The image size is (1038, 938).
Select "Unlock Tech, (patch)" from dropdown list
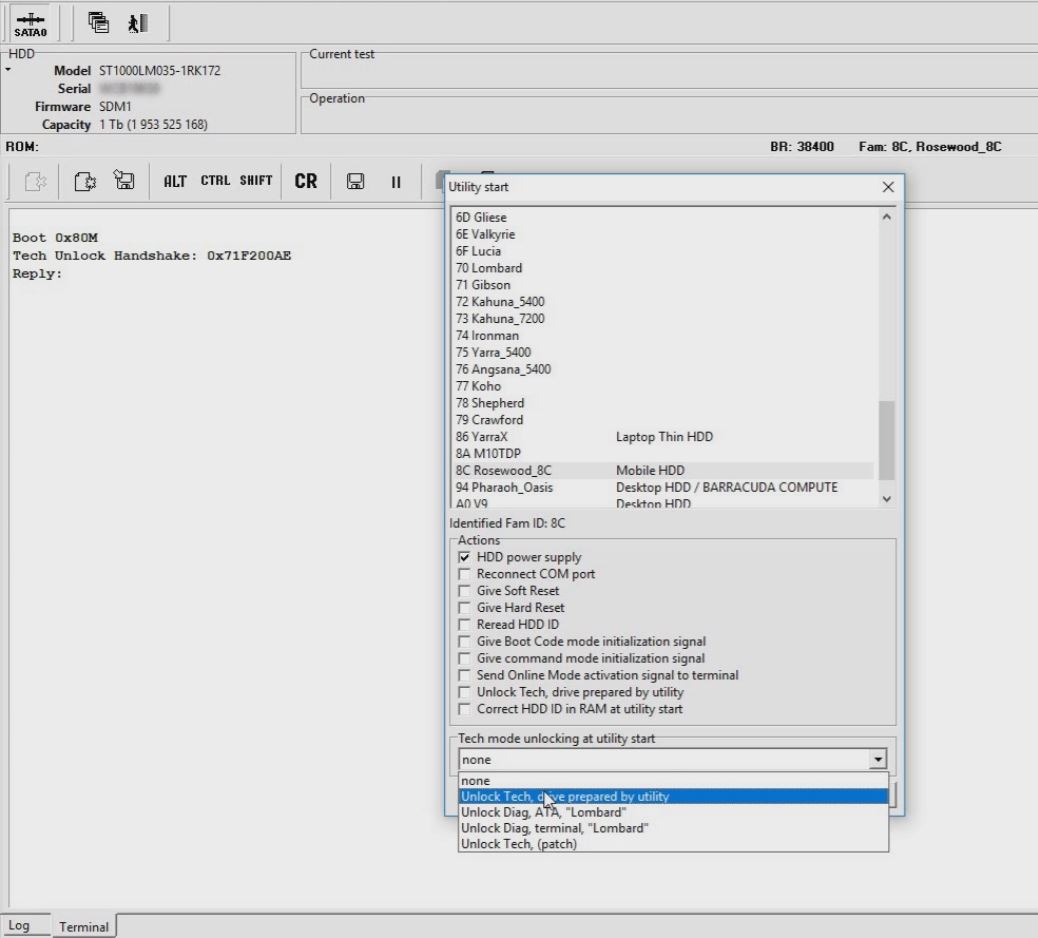519,844
